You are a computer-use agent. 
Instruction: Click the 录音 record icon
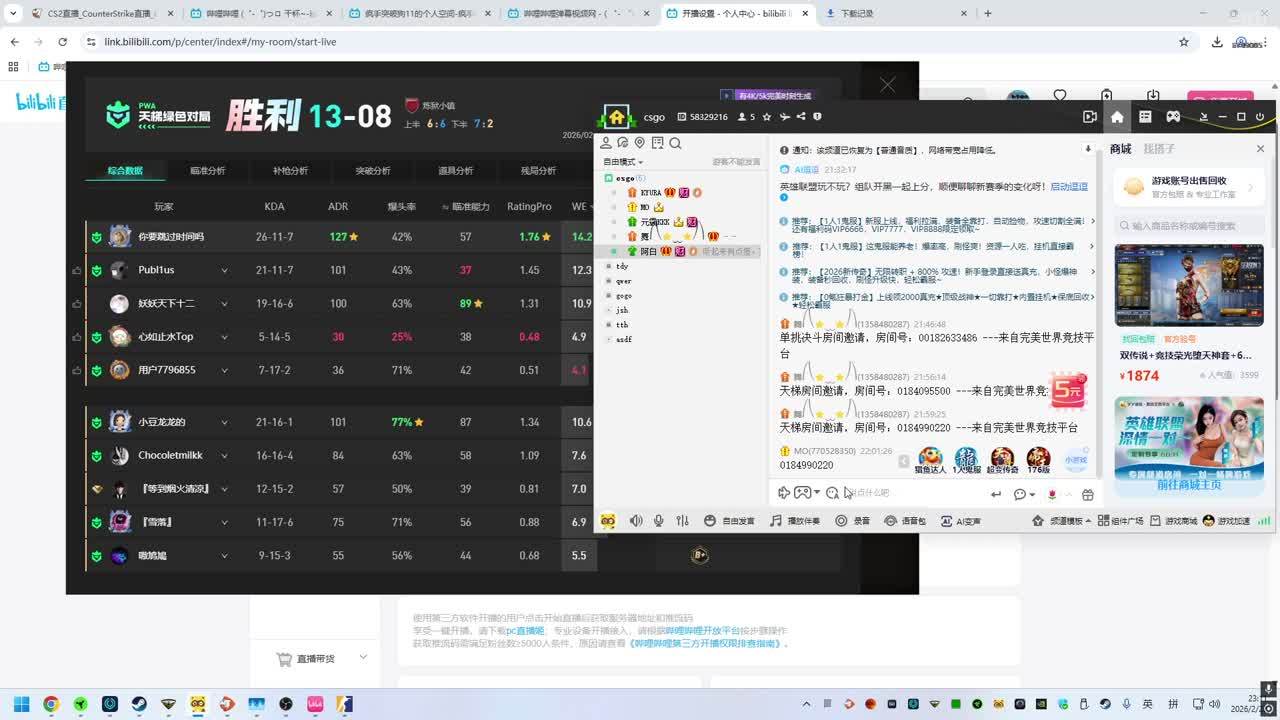[x=853, y=521]
